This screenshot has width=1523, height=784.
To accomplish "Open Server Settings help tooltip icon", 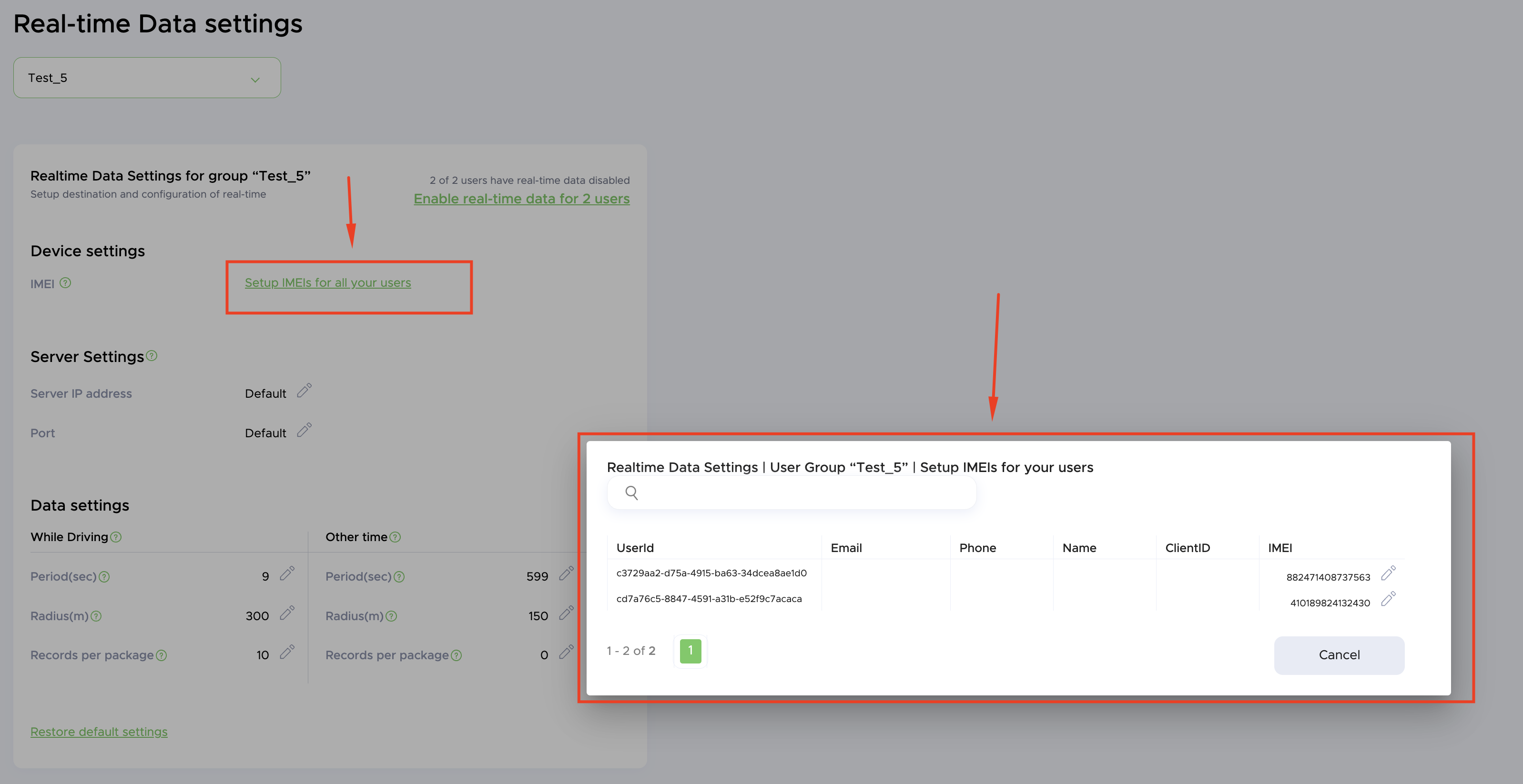I will 152,356.
